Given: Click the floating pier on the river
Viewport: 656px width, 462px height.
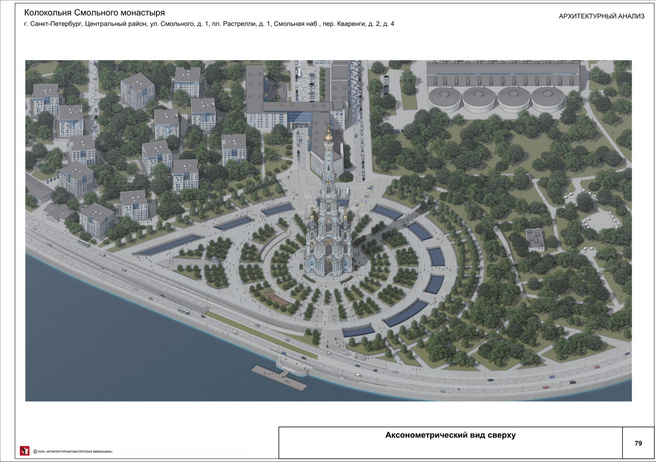Looking at the screenshot, I should point(279,377).
